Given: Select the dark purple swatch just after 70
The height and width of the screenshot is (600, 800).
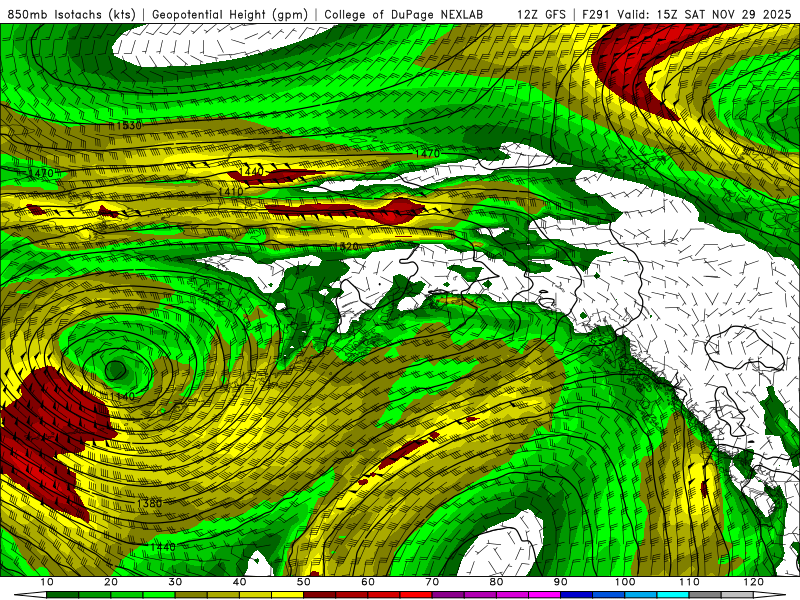Looking at the screenshot, I should point(448,595).
